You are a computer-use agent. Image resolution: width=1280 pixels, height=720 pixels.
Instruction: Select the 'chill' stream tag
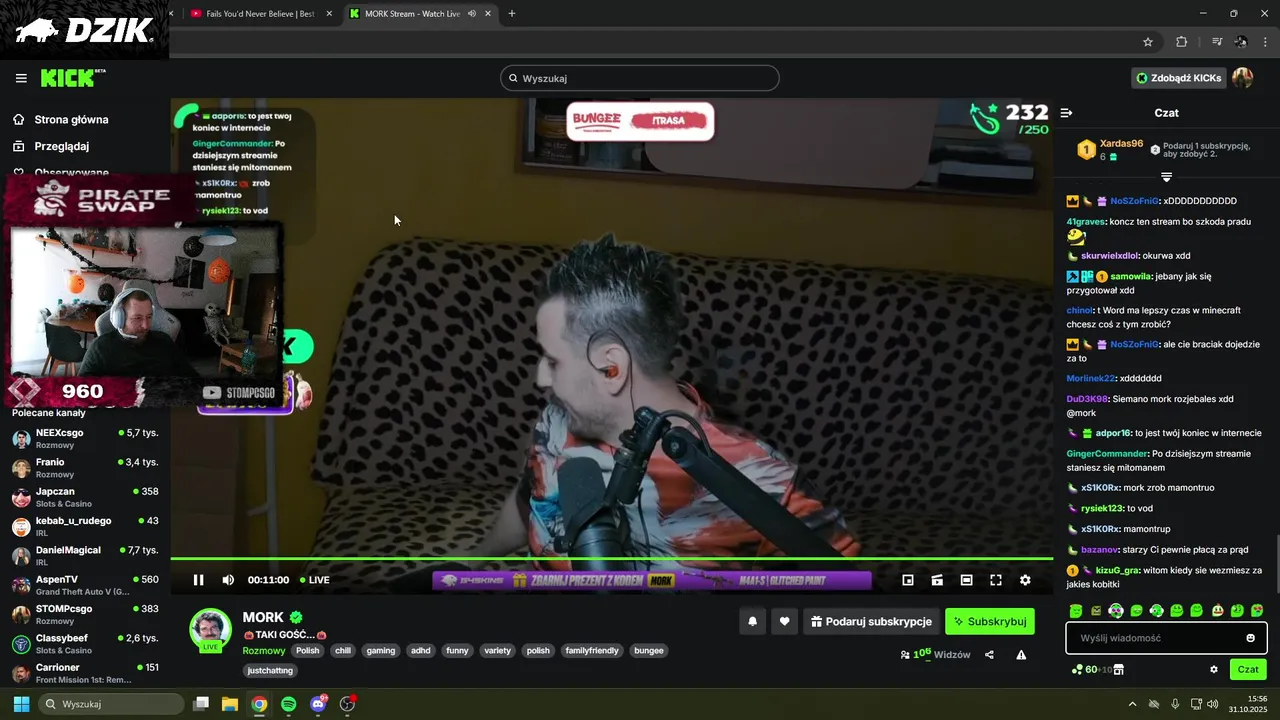pos(343,651)
